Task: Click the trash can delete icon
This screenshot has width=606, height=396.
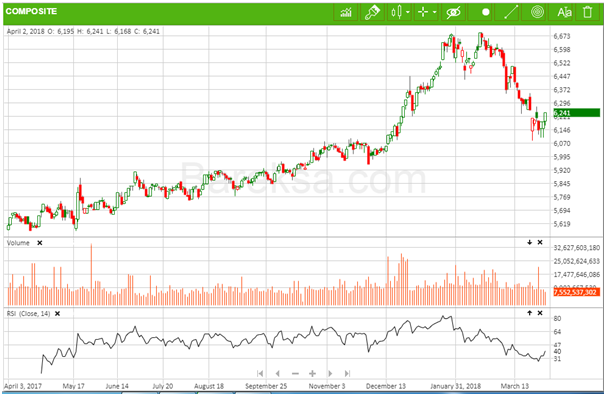Action: pyautogui.click(x=587, y=12)
